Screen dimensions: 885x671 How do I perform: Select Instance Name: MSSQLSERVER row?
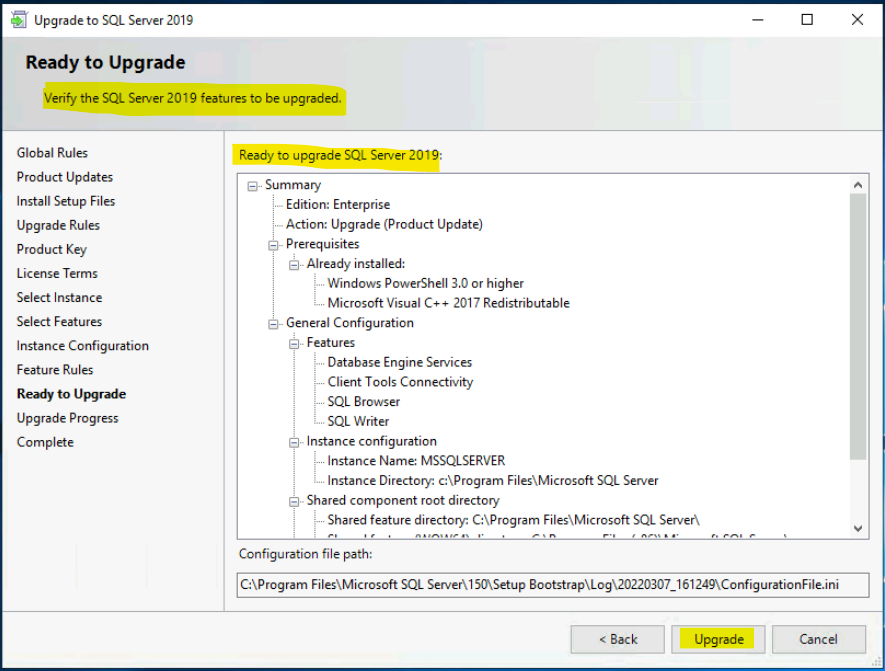pos(417,461)
